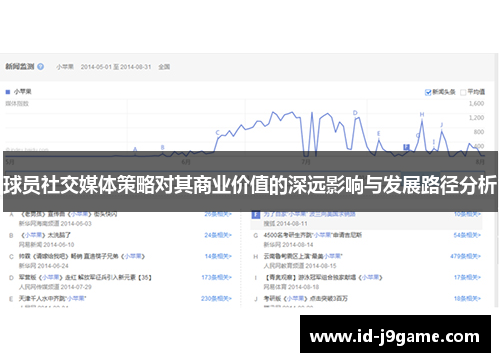
Task: Uncheck the 新闻头条 checkbox
Action: 428,92
